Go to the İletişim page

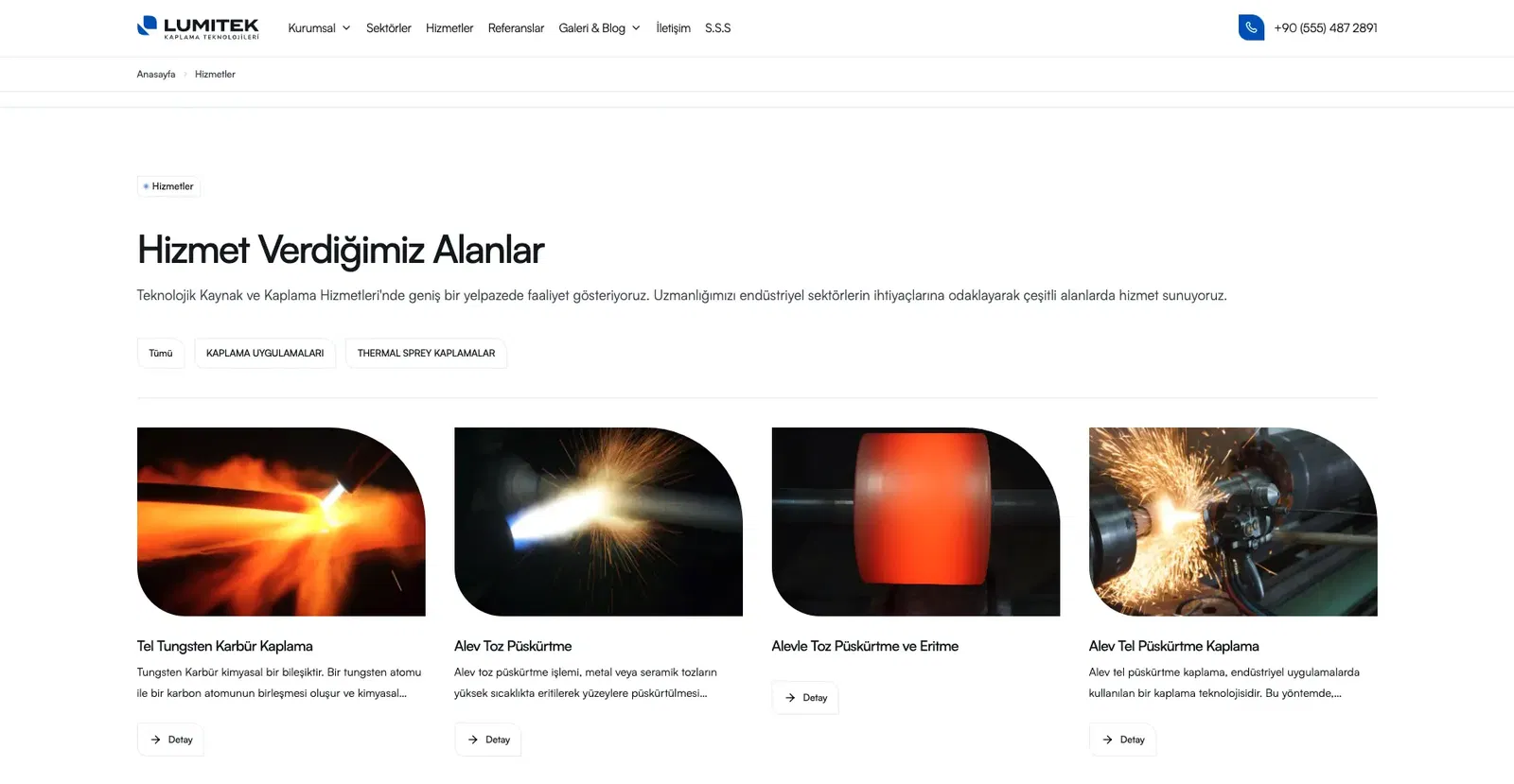(673, 28)
